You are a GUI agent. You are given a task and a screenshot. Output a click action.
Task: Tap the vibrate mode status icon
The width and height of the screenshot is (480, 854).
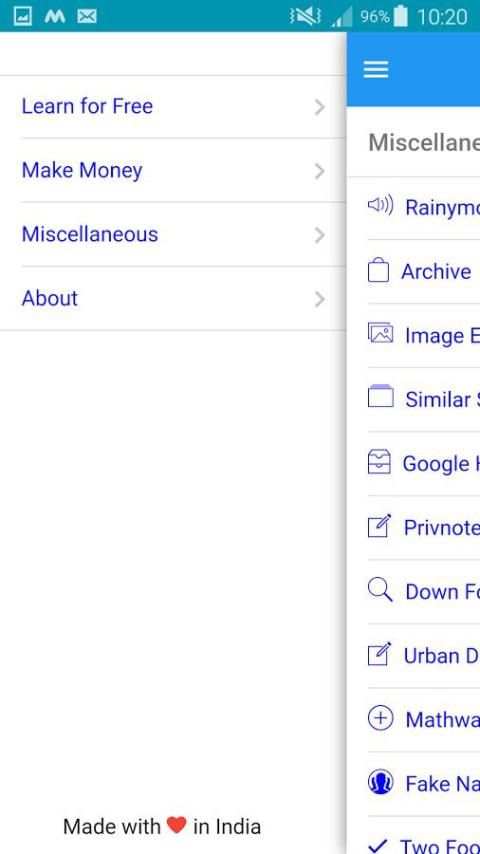pyautogui.click(x=305, y=17)
